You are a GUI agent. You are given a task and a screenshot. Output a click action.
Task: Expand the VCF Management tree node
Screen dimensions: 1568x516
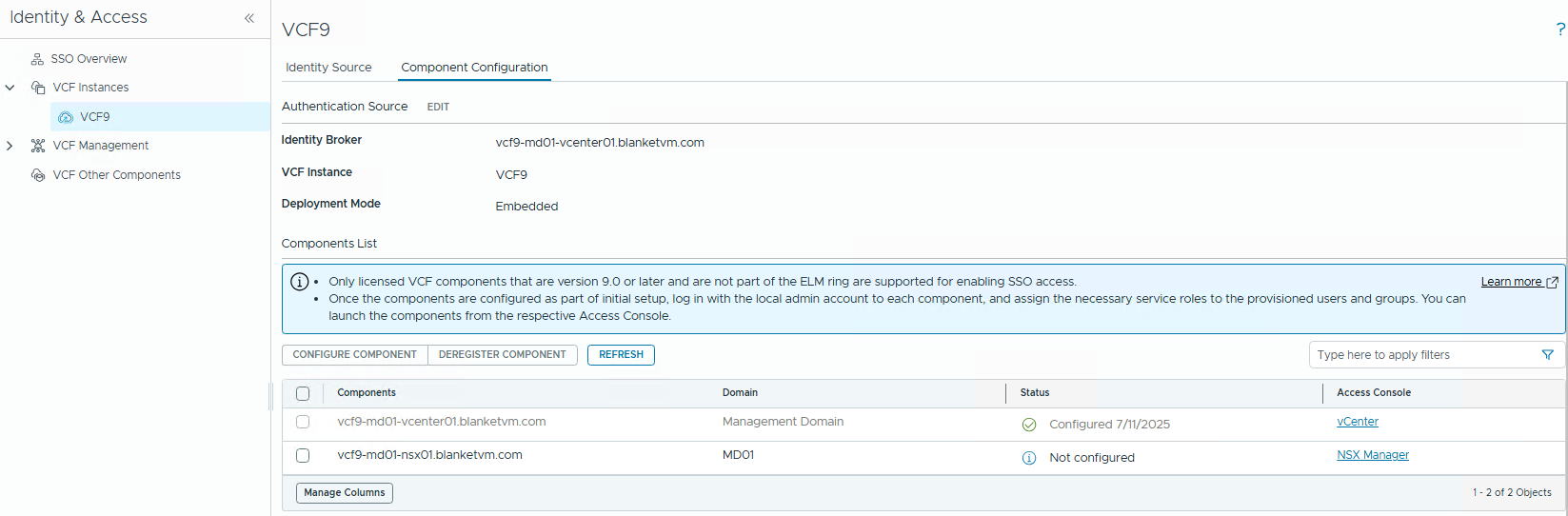10,146
